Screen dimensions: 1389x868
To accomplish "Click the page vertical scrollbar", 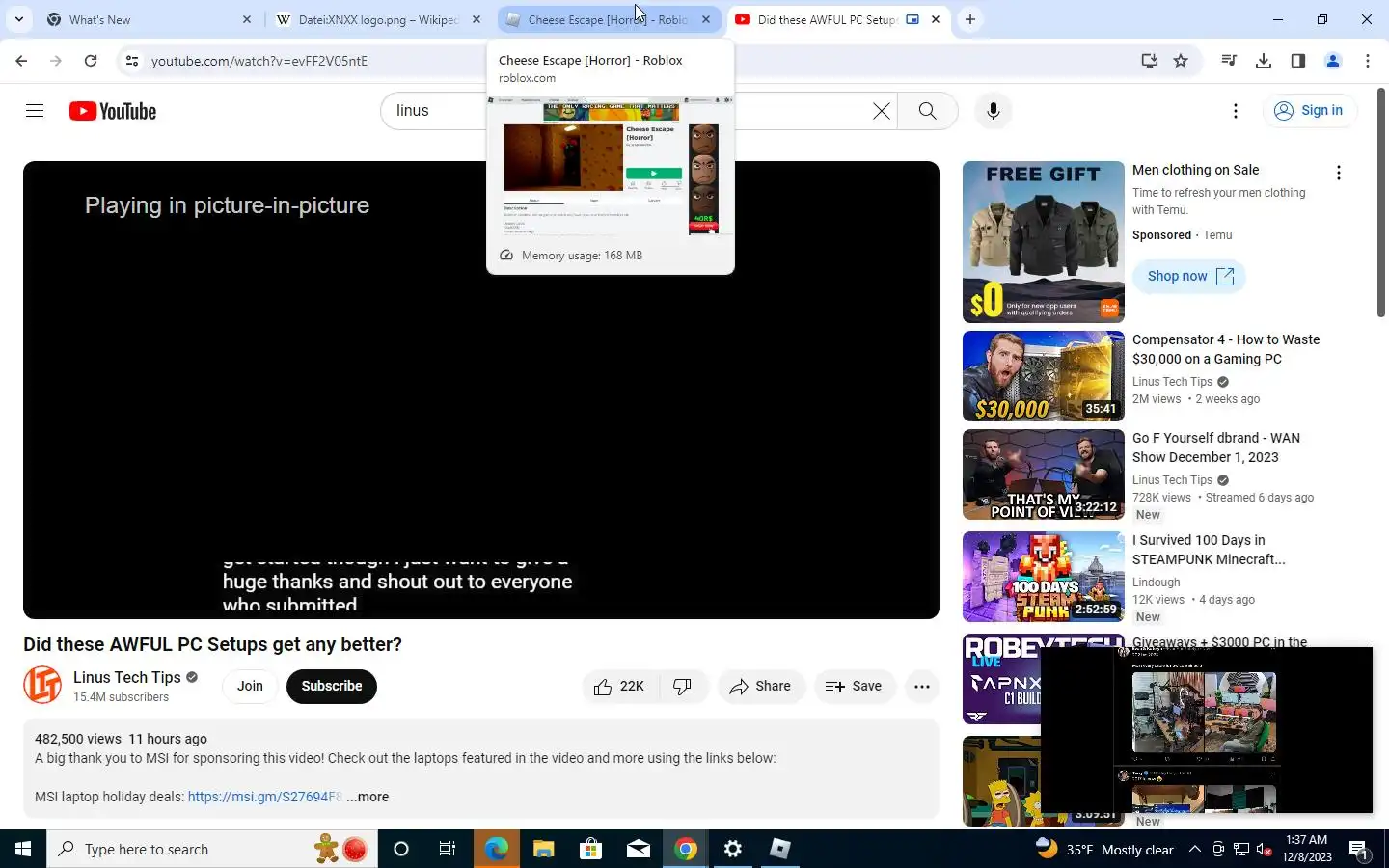I will (1381, 203).
